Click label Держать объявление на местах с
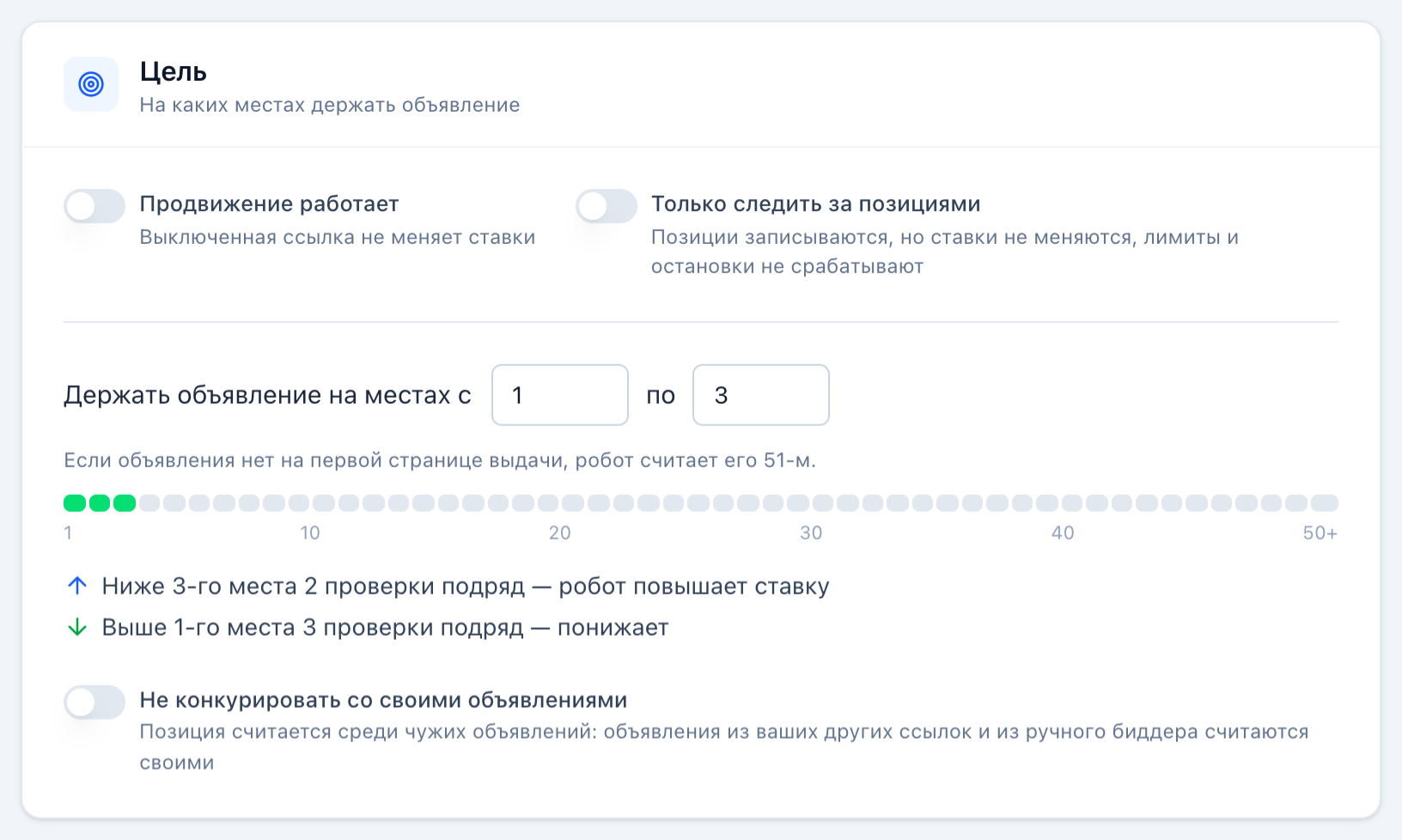This screenshot has height=840, width=1402. (x=267, y=395)
